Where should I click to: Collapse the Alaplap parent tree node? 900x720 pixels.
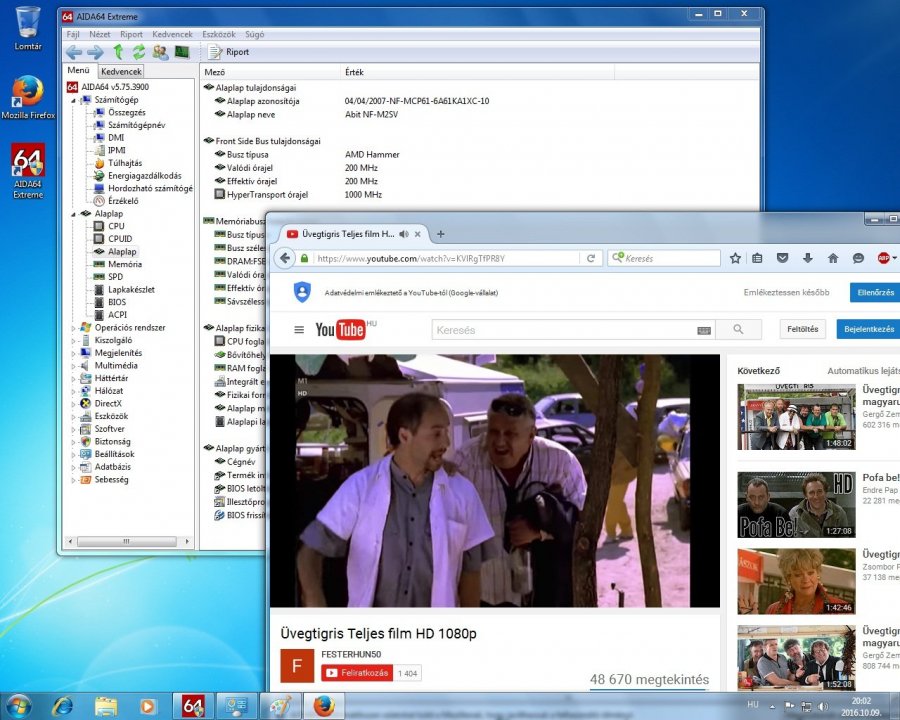click(73, 214)
